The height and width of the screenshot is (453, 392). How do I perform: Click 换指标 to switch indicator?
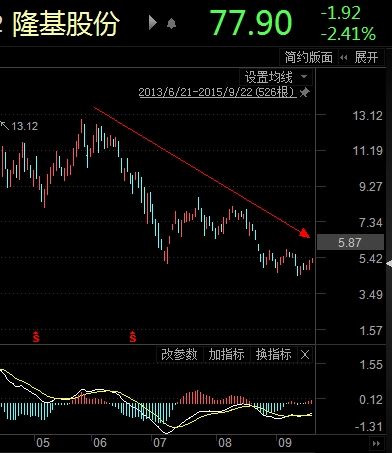tap(274, 354)
